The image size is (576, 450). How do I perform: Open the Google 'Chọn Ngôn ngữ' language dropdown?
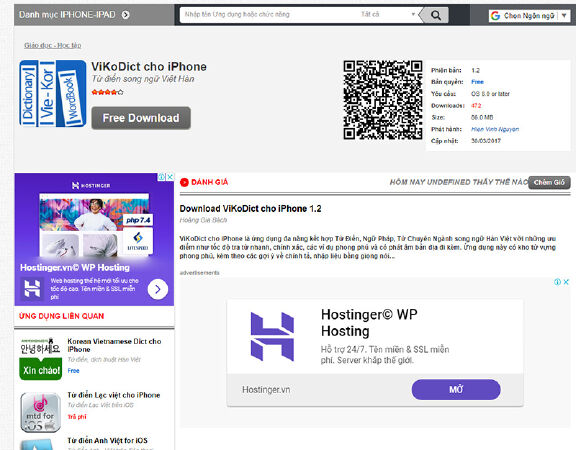coord(529,15)
